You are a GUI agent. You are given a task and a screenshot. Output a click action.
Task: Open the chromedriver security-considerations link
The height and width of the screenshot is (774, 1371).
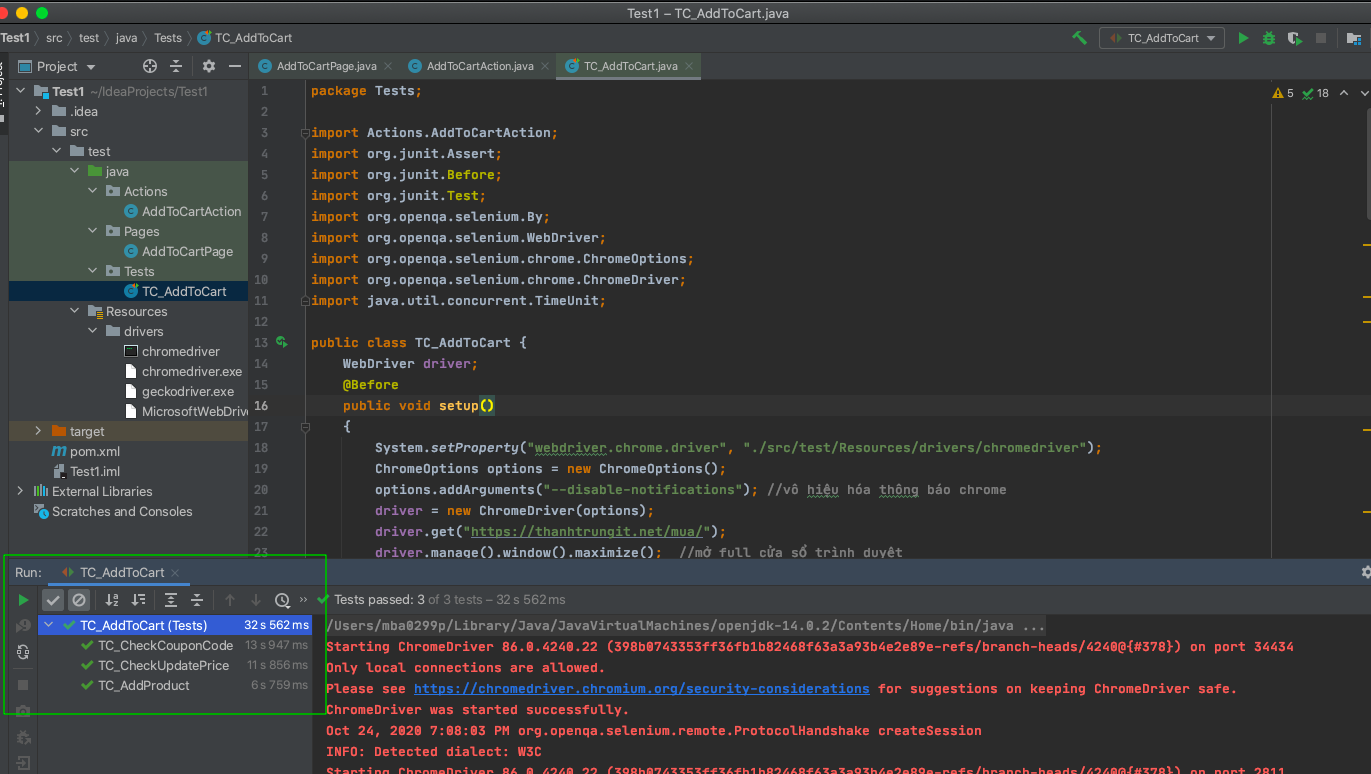click(x=641, y=689)
